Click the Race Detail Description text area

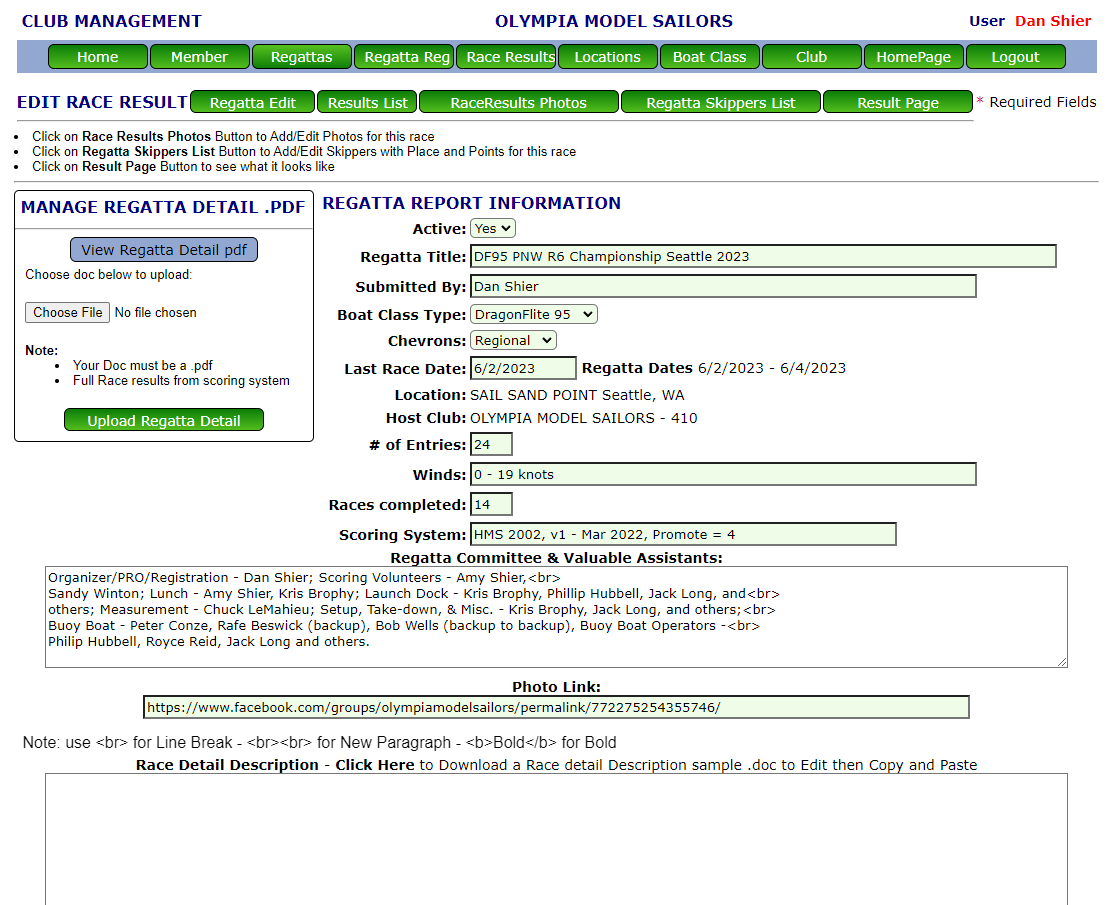pos(556,839)
